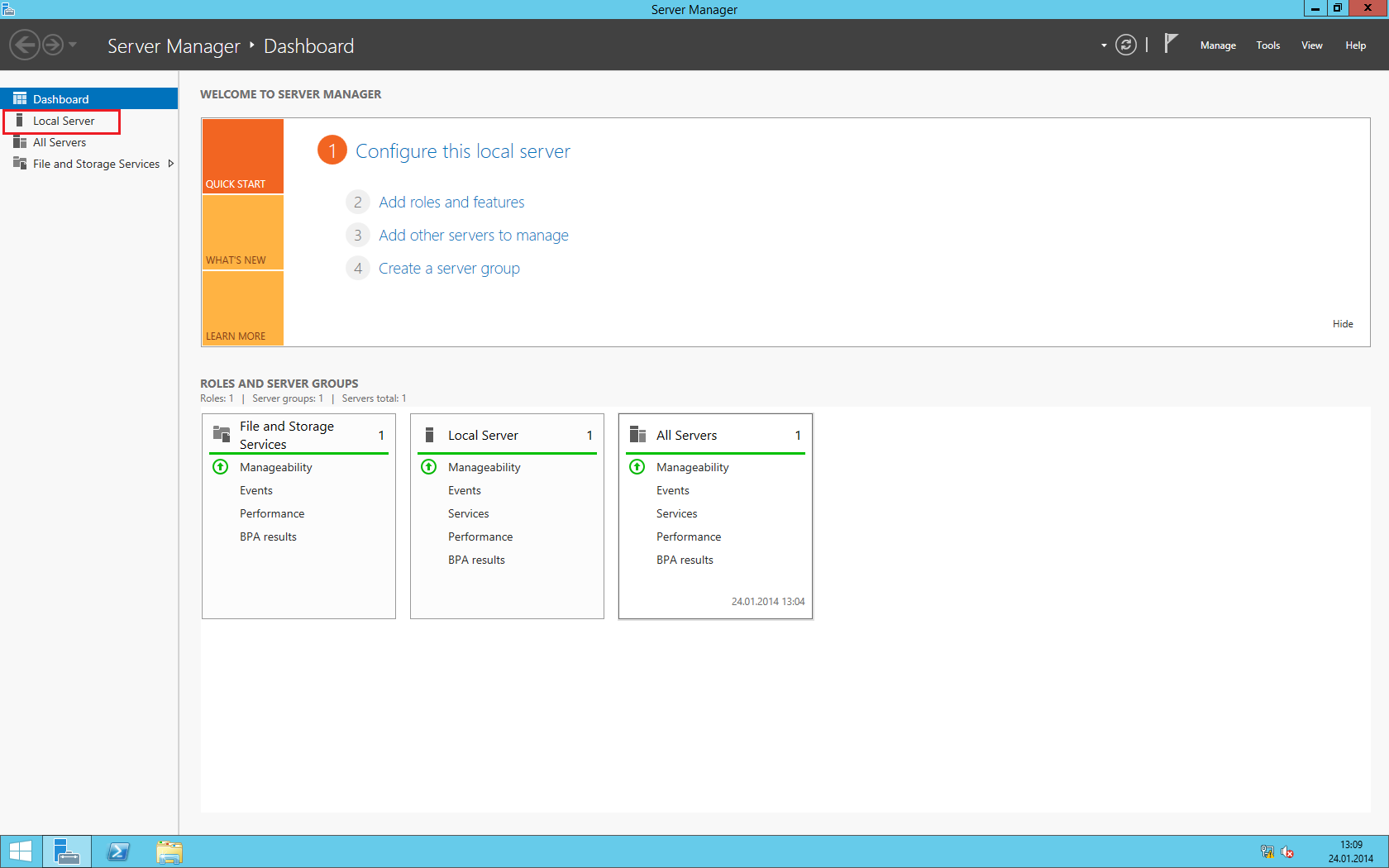
Task: Click step number 1 orange circle
Action: (x=332, y=150)
